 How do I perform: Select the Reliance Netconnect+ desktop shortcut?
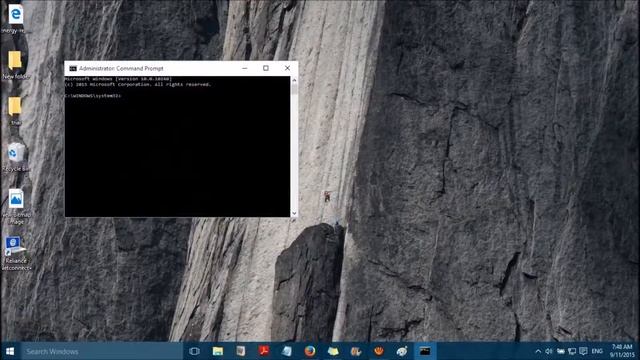tap(16, 253)
